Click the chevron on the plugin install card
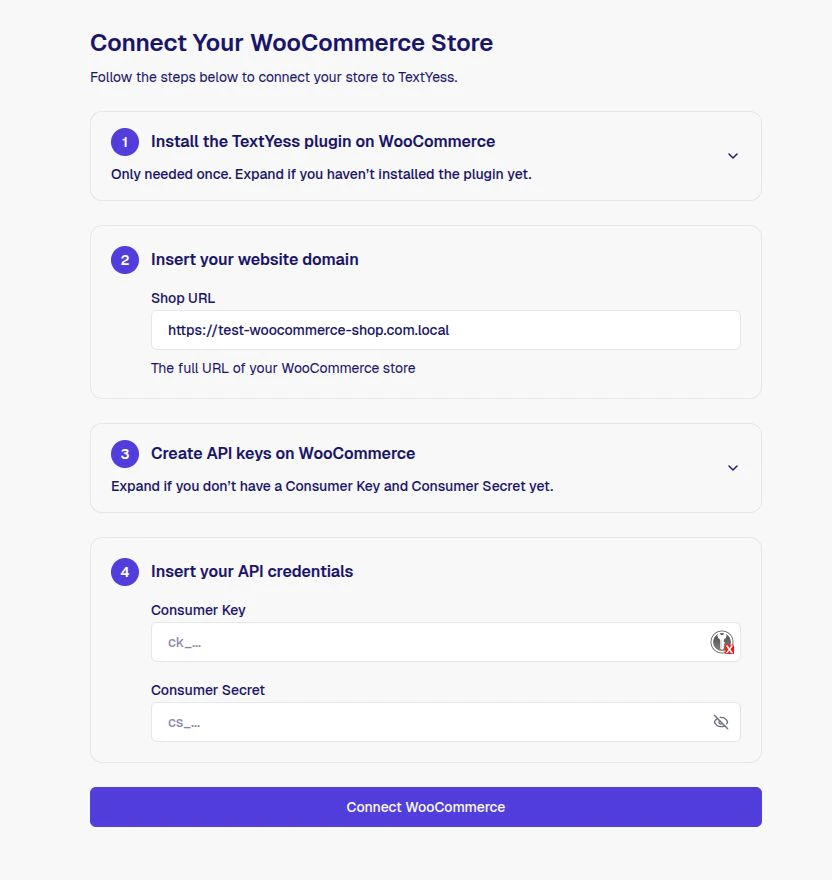This screenshot has width=832, height=880. pos(733,156)
